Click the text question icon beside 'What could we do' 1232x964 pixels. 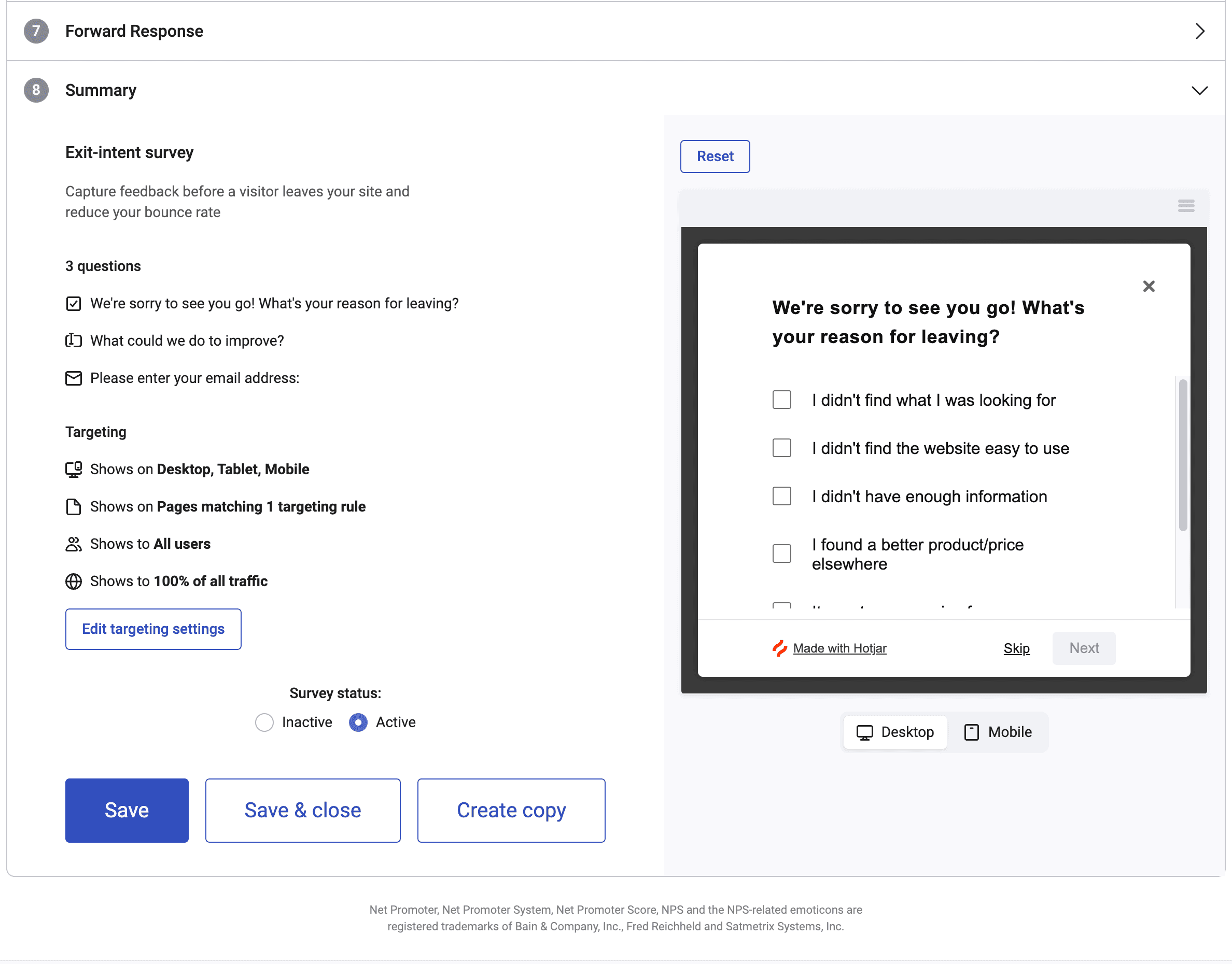point(74,341)
